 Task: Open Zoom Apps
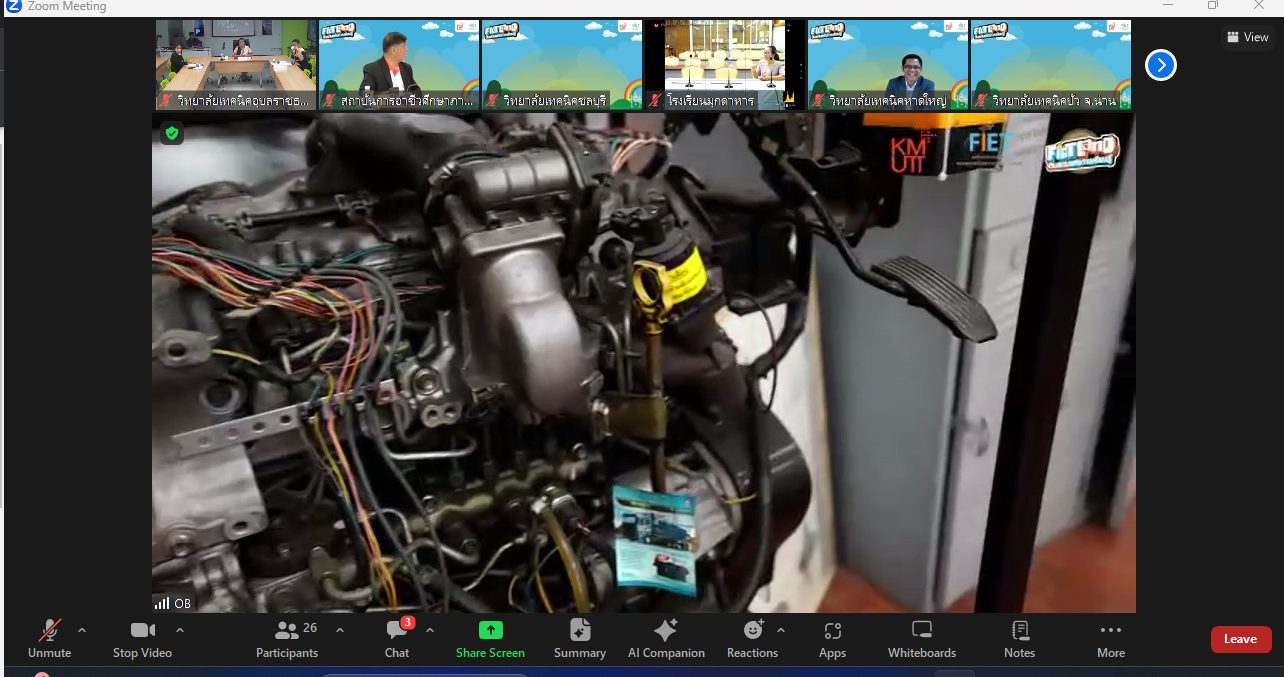832,638
